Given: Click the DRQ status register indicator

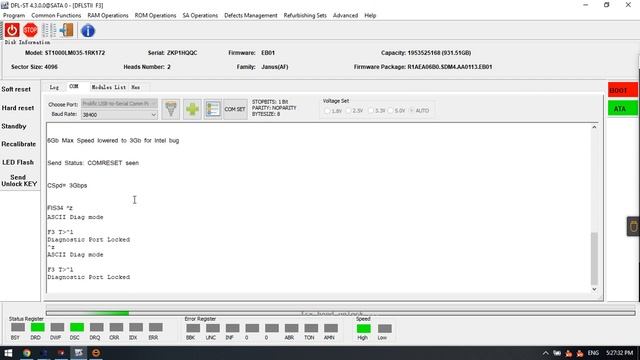Looking at the screenshot, I should [x=96, y=327].
